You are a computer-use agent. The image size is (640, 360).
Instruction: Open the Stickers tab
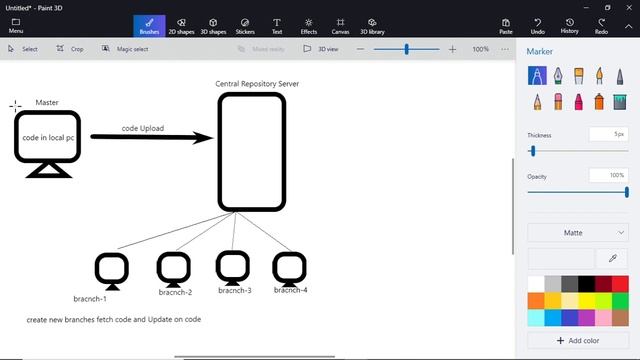pos(245,26)
